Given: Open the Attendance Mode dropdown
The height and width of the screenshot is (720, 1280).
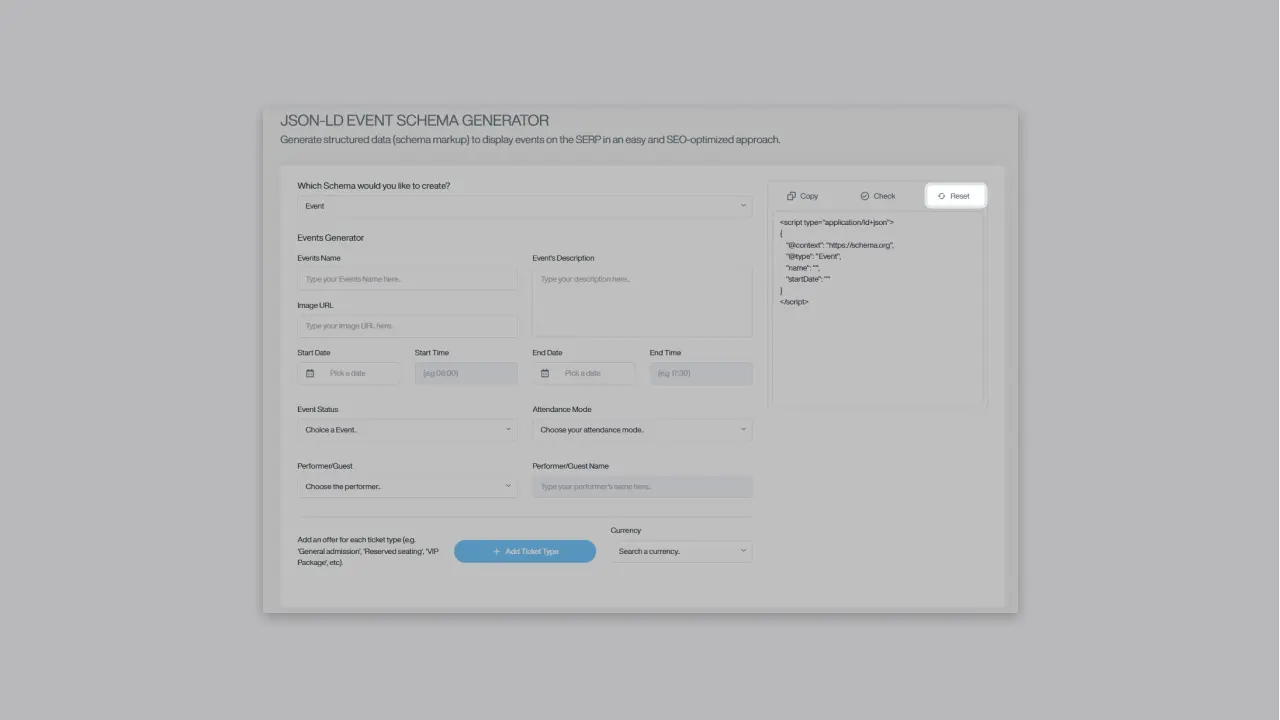Looking at the screenshot, I should [642, 430].
